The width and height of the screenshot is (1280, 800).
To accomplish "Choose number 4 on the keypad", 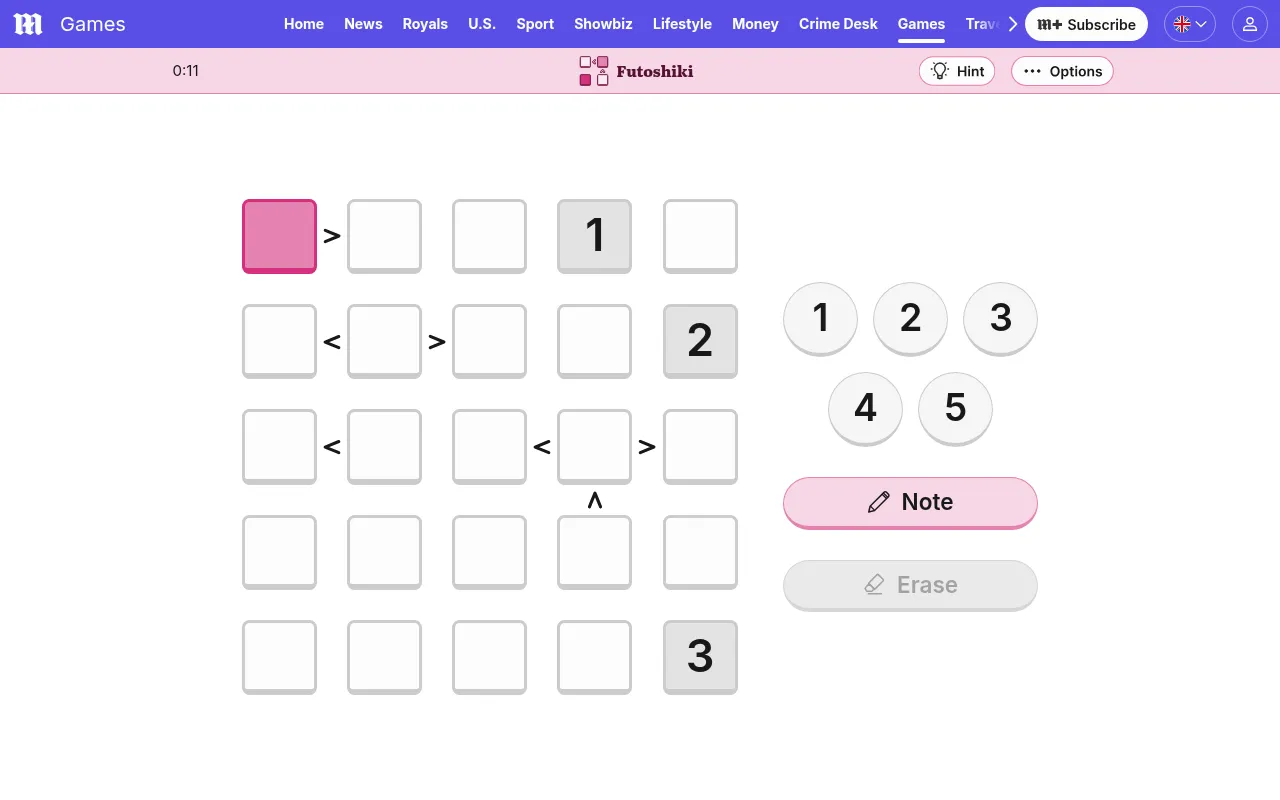I will 865,408.
